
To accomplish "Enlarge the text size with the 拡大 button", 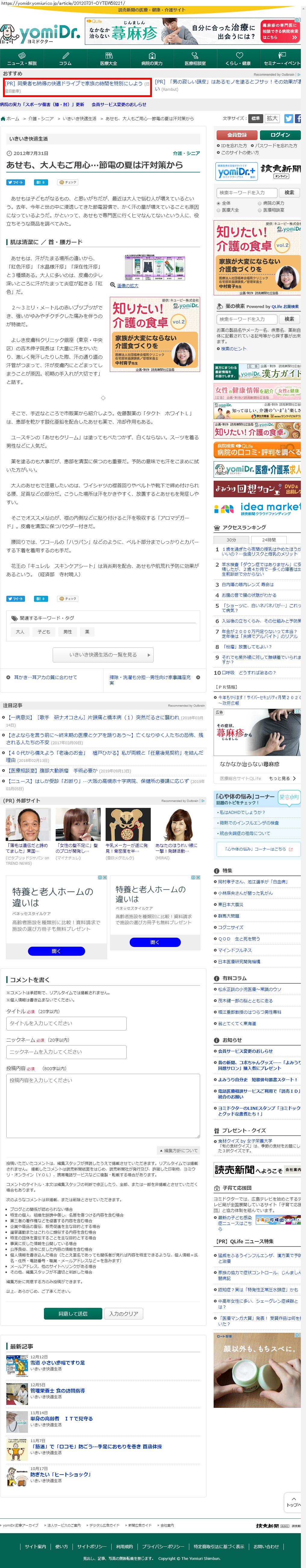I will point(272,119).
